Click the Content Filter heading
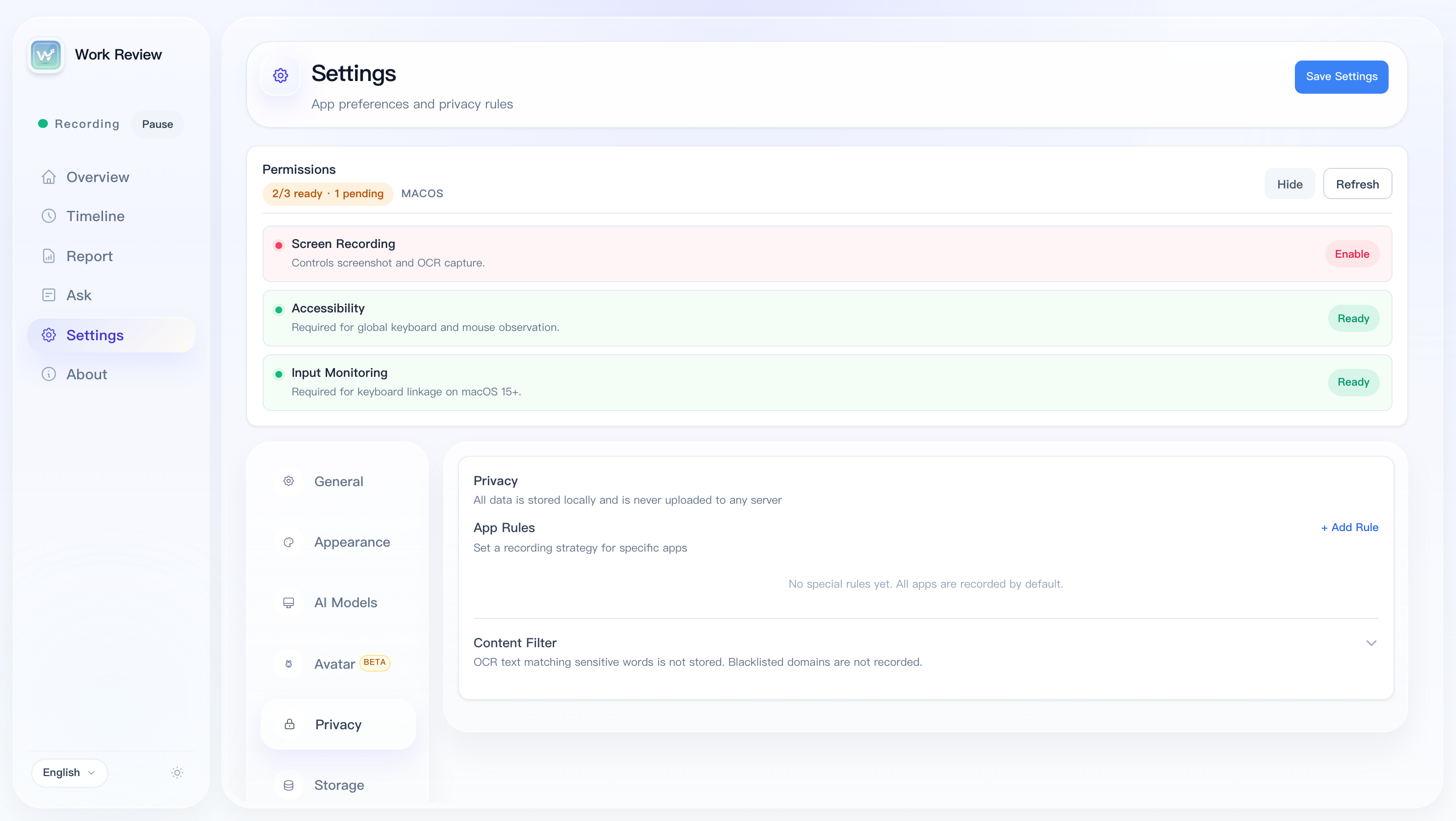The width and height of the screenshot is (1456, 821). (515, 642)
